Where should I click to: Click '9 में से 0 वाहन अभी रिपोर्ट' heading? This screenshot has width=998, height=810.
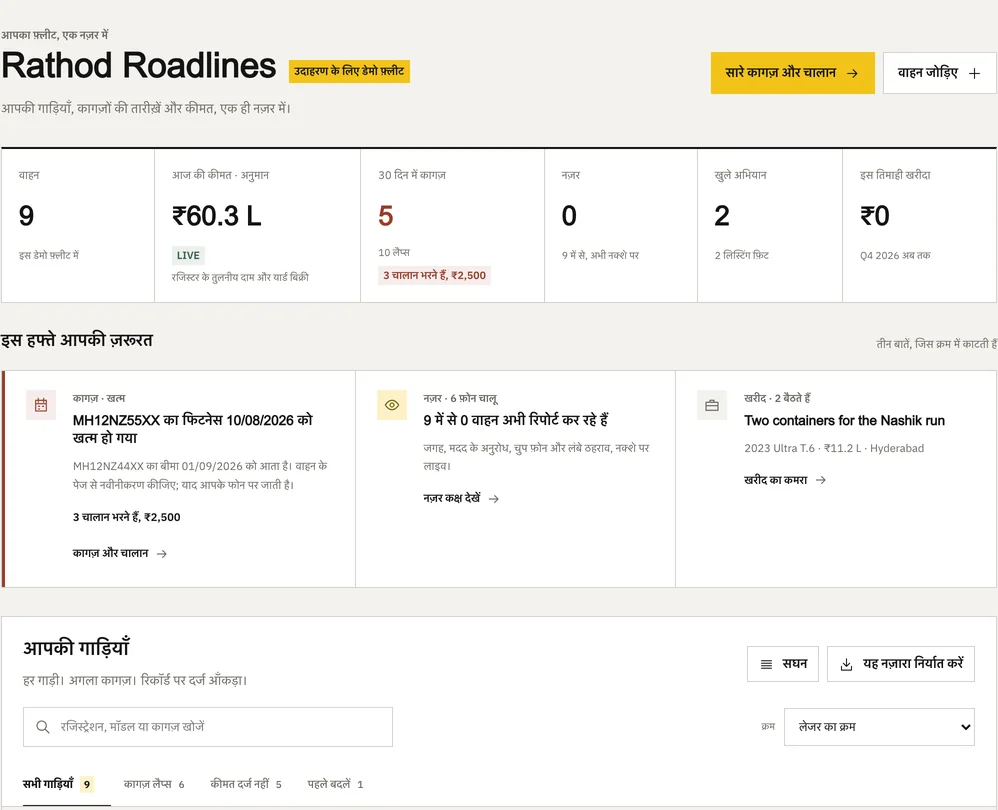click(516, 420)
